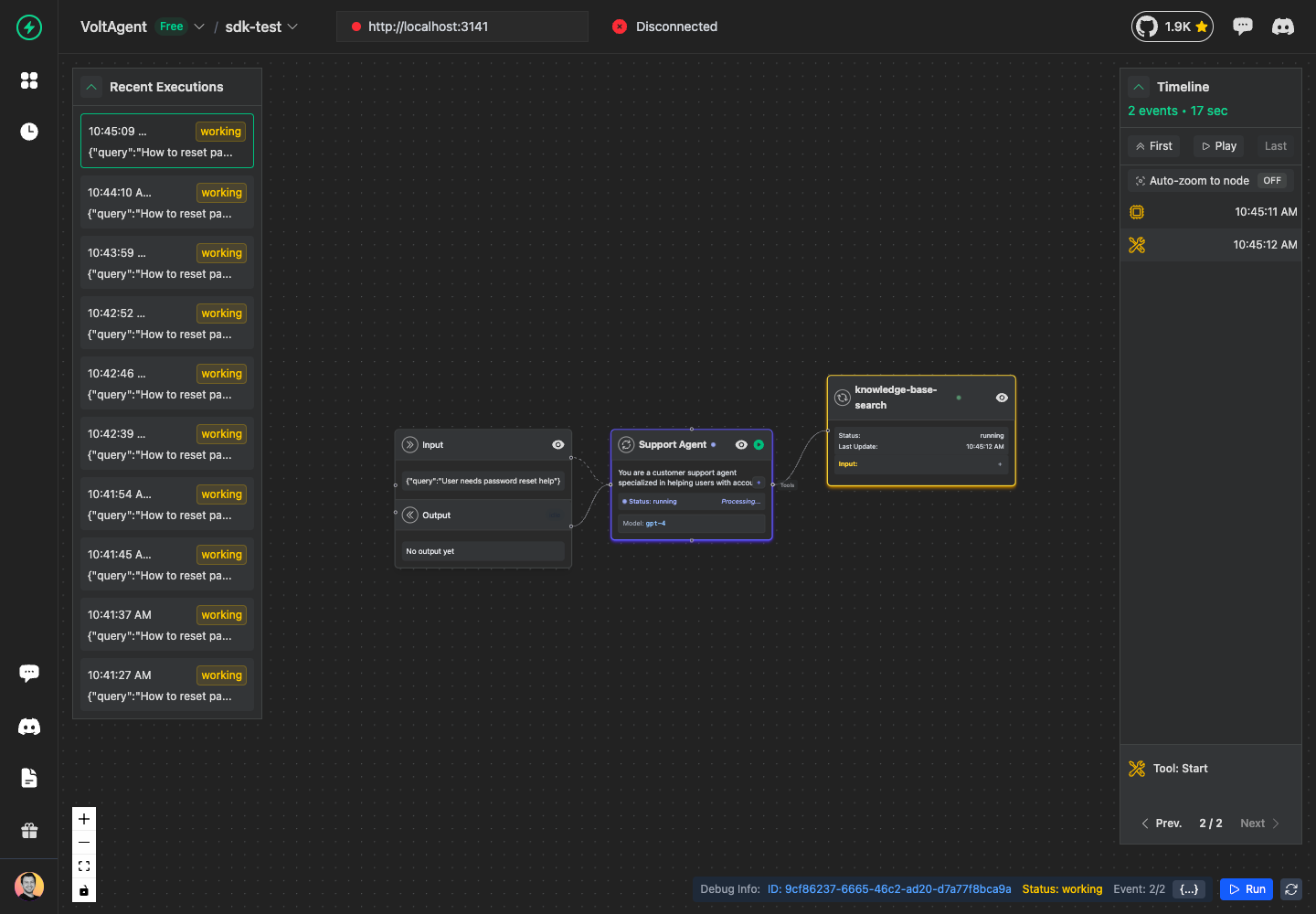Image resolution: width=1316 pixels, height=914 pixels.
Task: Click the chat bubble icon in header
Action: pos(1243,27)
